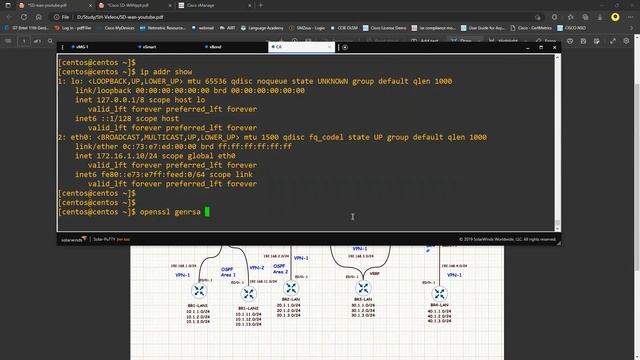Close the CA session tab
This screenshot has height=360, width=640.
coord(330,47)
